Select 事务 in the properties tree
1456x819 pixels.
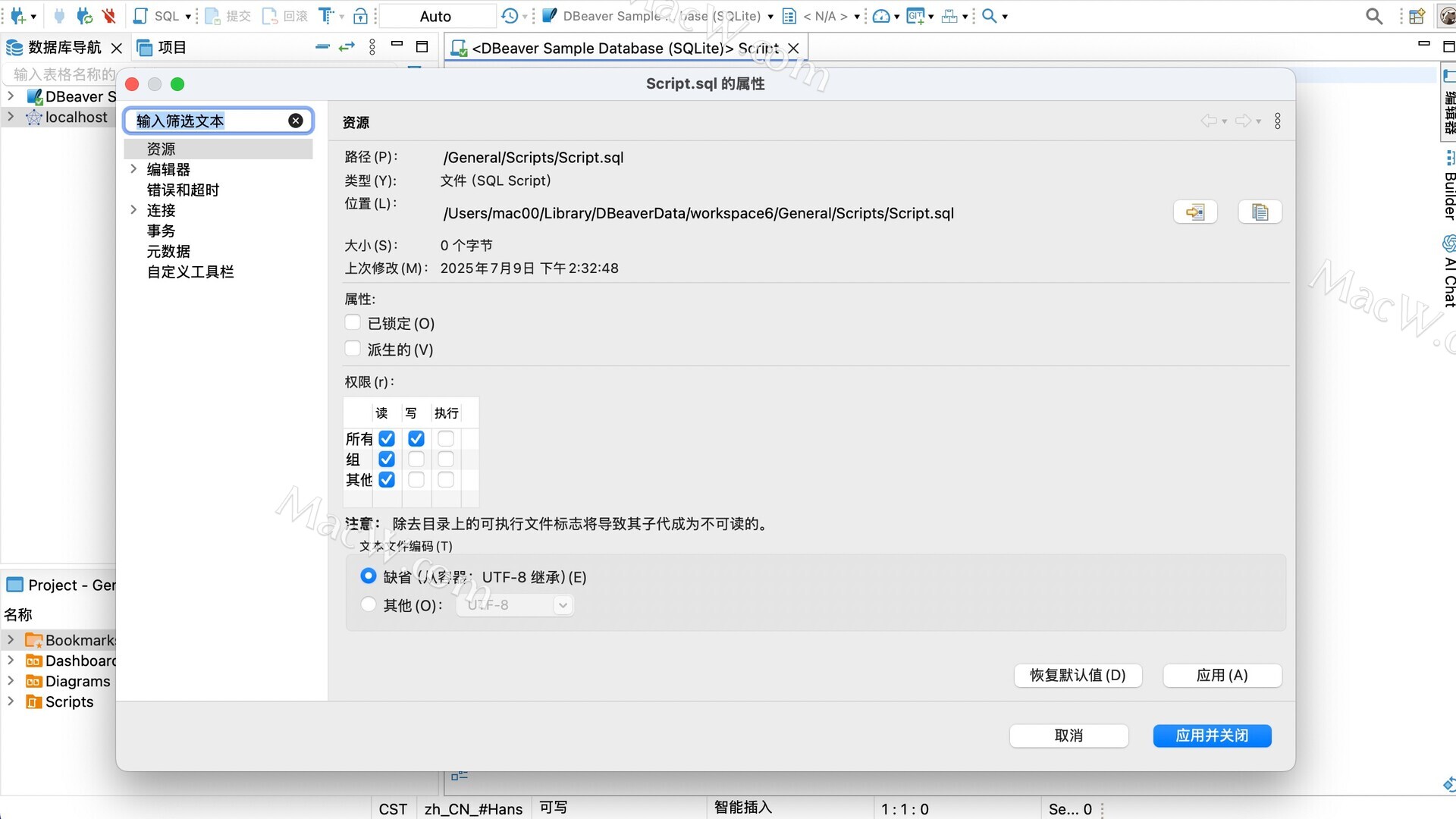click(161, 231)
